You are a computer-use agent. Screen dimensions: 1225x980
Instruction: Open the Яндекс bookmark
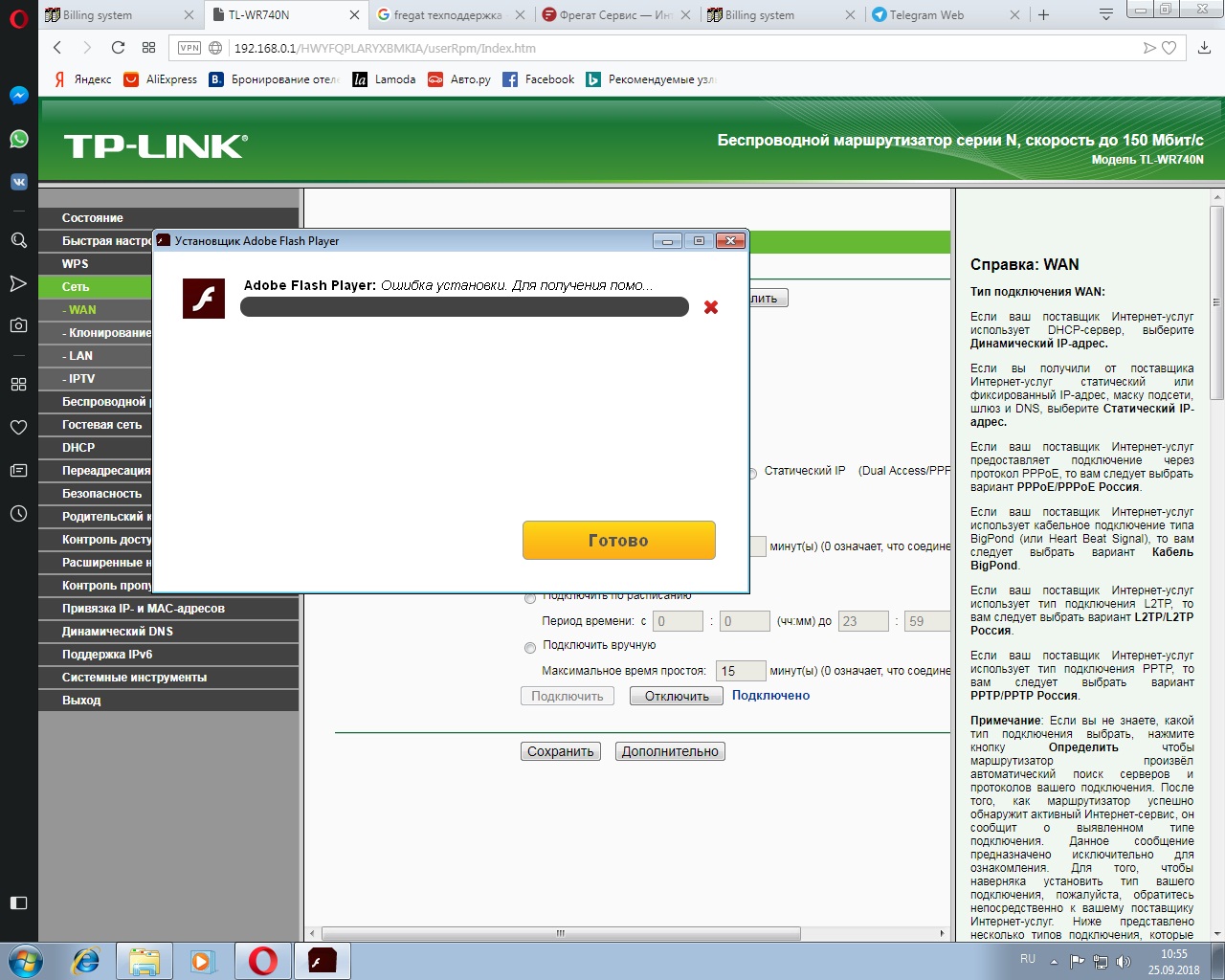pos(83,79)
